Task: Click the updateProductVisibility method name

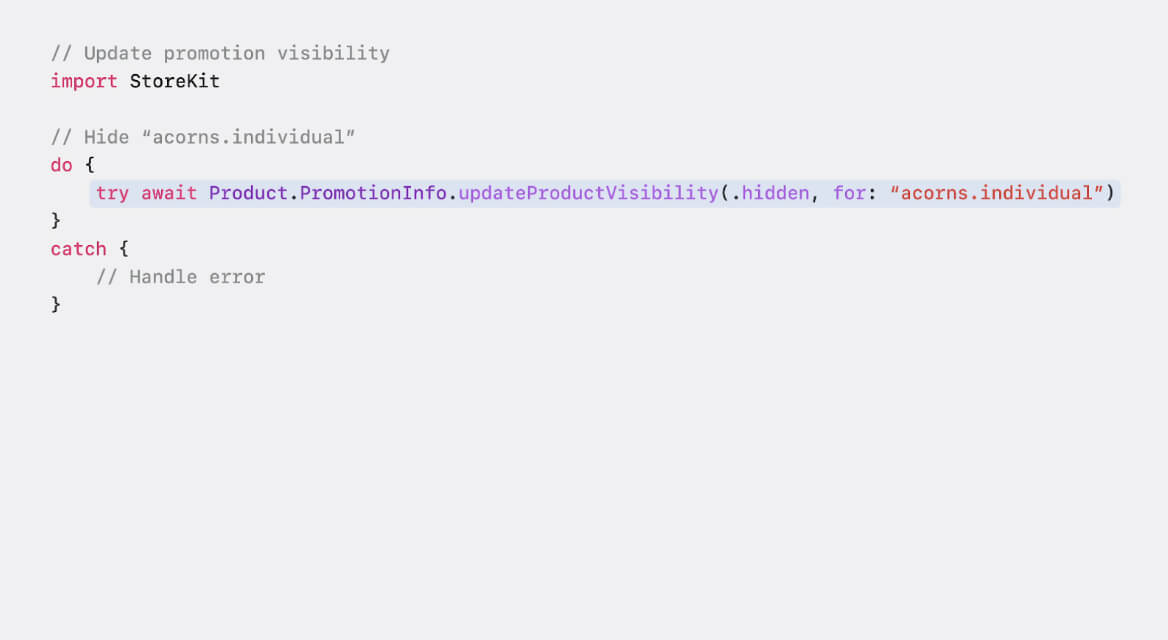Action: [x=588, y=194]
